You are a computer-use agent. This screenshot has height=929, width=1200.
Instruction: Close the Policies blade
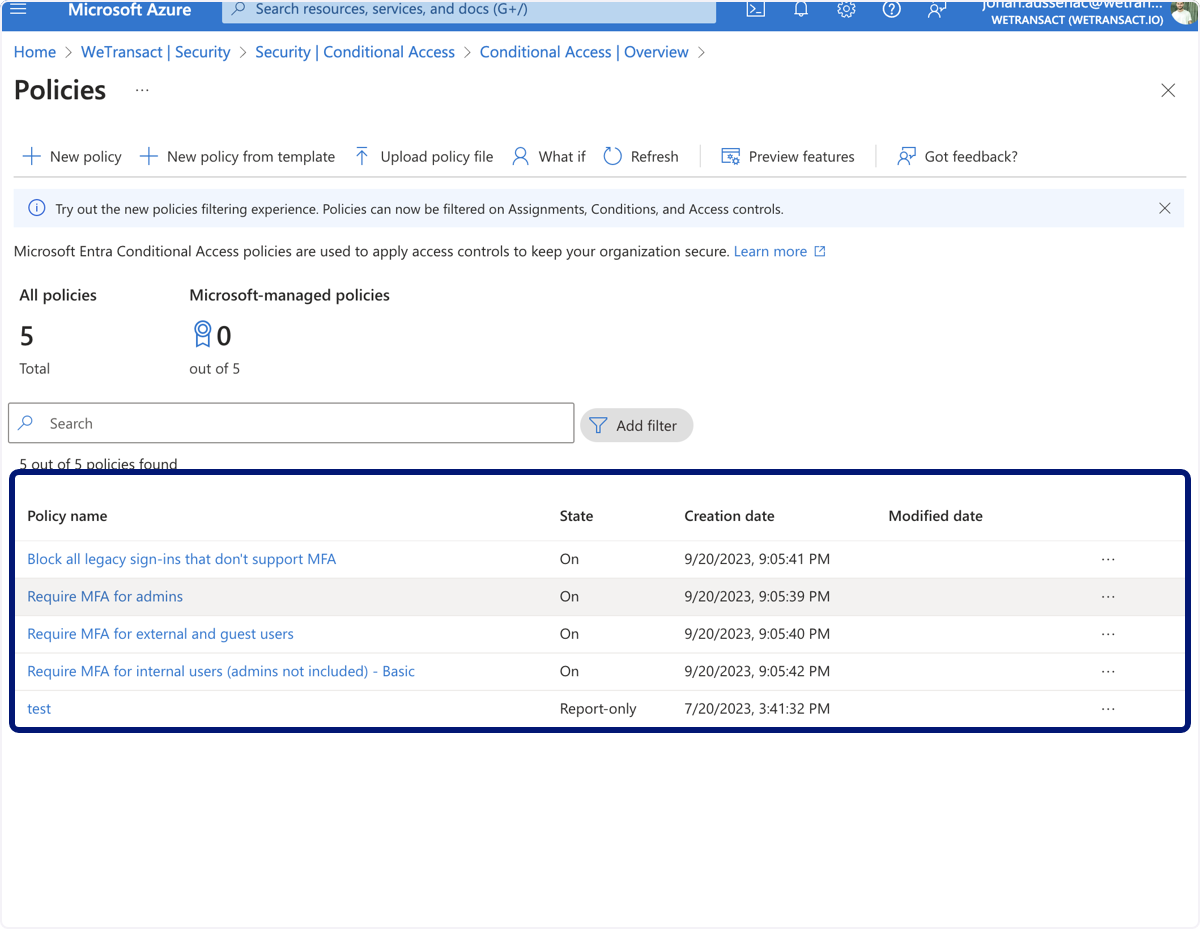[1168, 90]
